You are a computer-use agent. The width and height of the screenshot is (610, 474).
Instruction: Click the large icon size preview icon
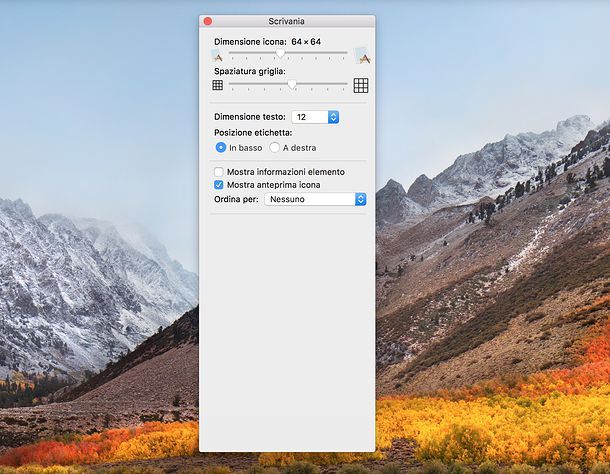(x=361, y=56)
